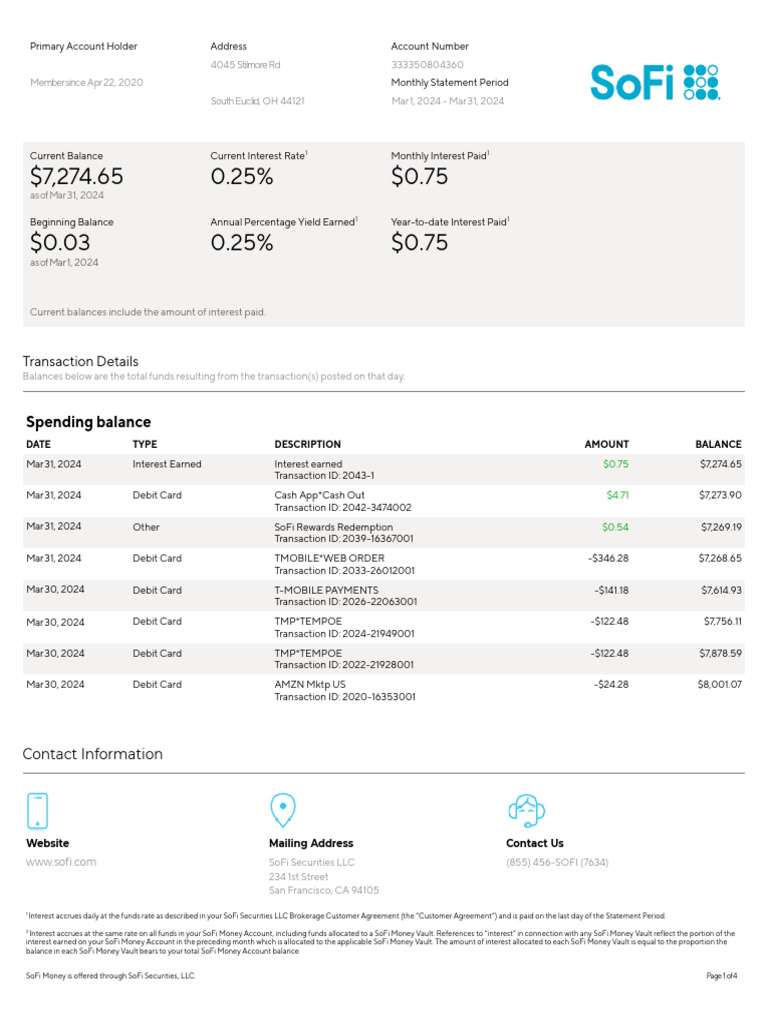
Task: Click the DESCRIPTION column header
Action: [x=307, y=444]
